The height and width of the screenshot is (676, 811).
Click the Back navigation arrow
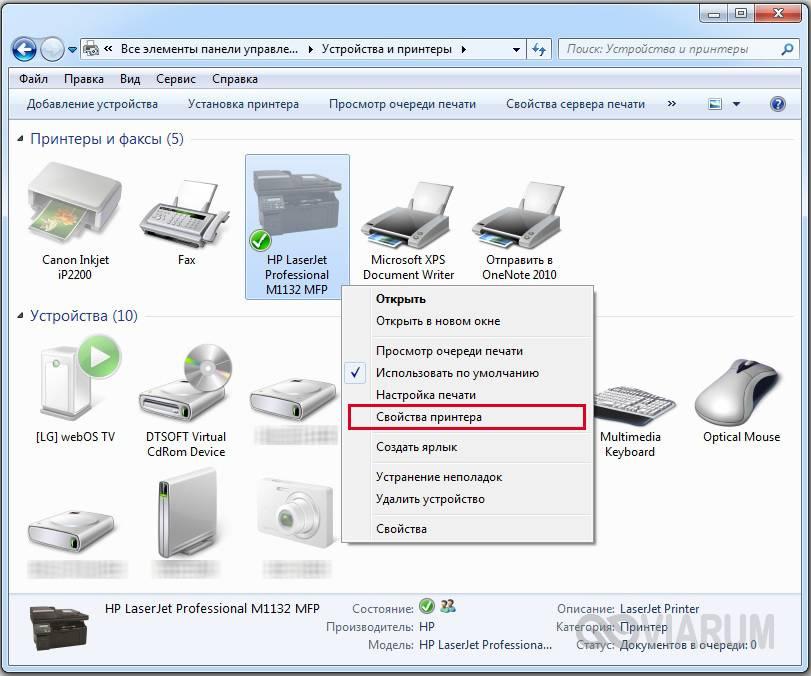(x=24, y=50)
